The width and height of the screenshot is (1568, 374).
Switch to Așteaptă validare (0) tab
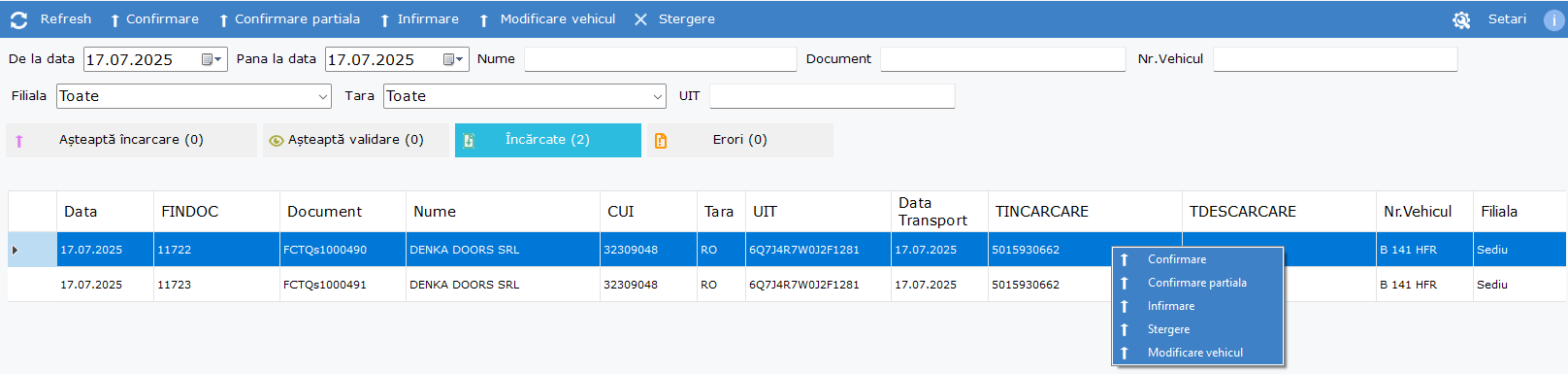(x=356, y=140)
